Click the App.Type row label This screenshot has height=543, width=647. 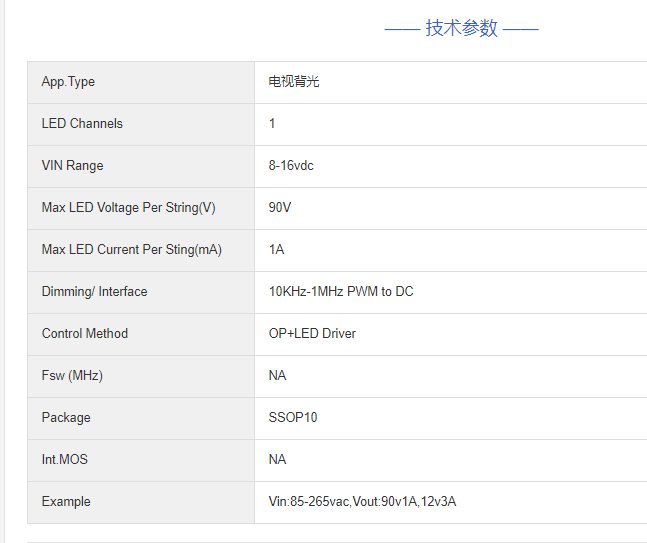click(68, 82)
